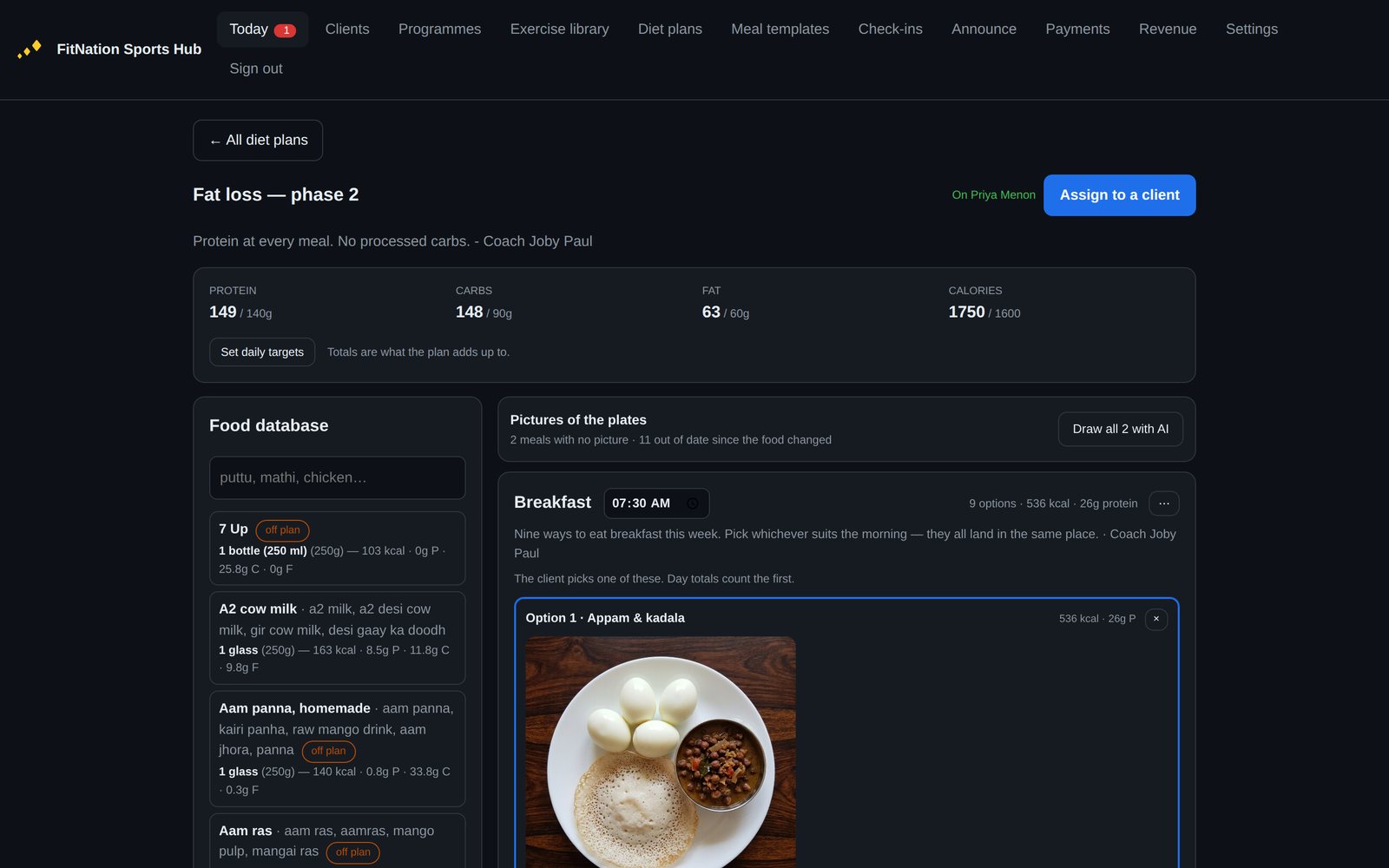Click the Appam & kadala plate picture

pos(661,753)
